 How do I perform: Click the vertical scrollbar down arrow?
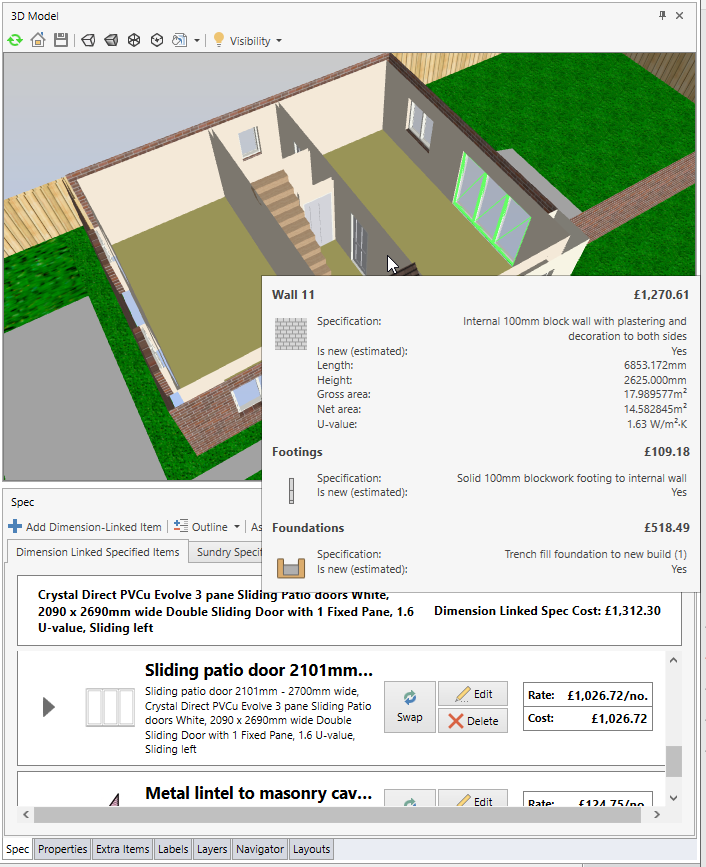point(673,797)
